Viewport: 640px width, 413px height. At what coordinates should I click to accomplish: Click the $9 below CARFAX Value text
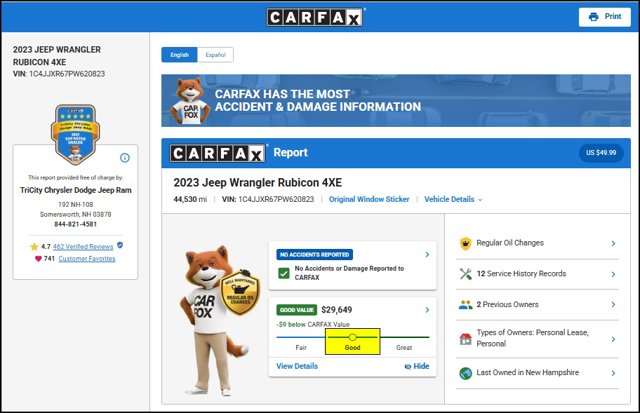[x=313, y=324]
